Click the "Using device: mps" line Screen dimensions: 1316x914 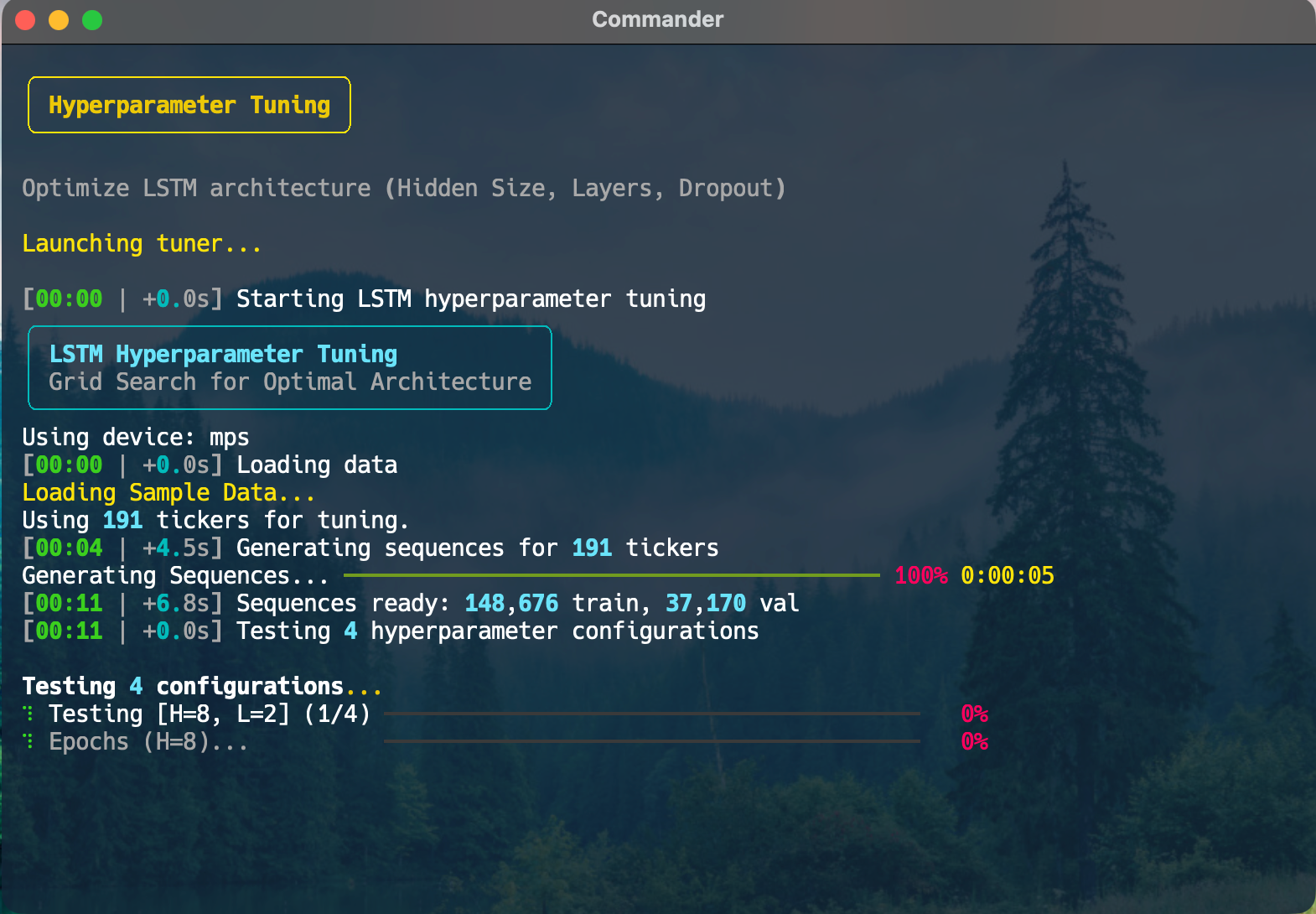click(136, 437)
